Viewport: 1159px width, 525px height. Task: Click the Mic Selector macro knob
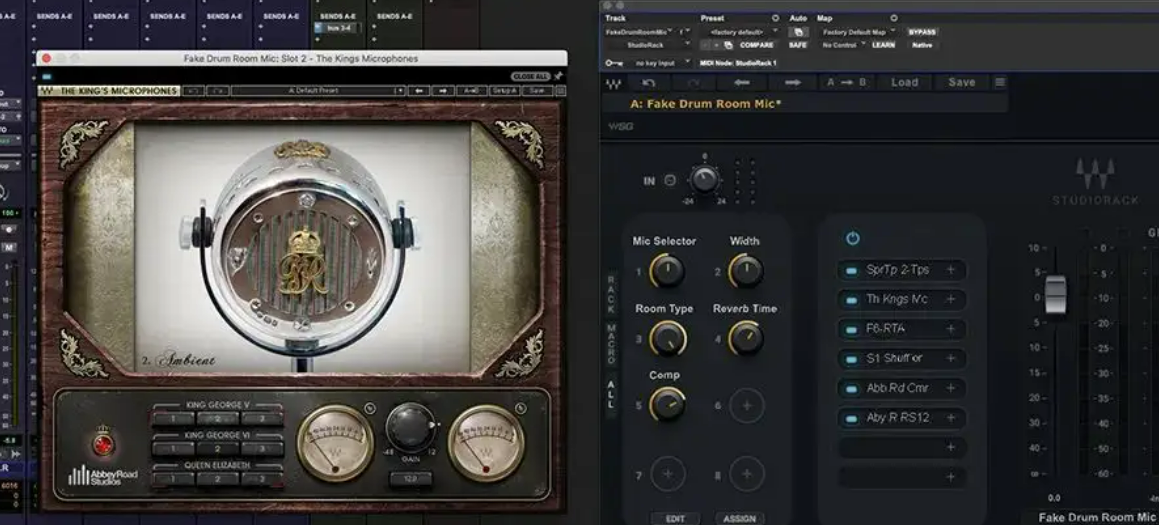point(667,271)
